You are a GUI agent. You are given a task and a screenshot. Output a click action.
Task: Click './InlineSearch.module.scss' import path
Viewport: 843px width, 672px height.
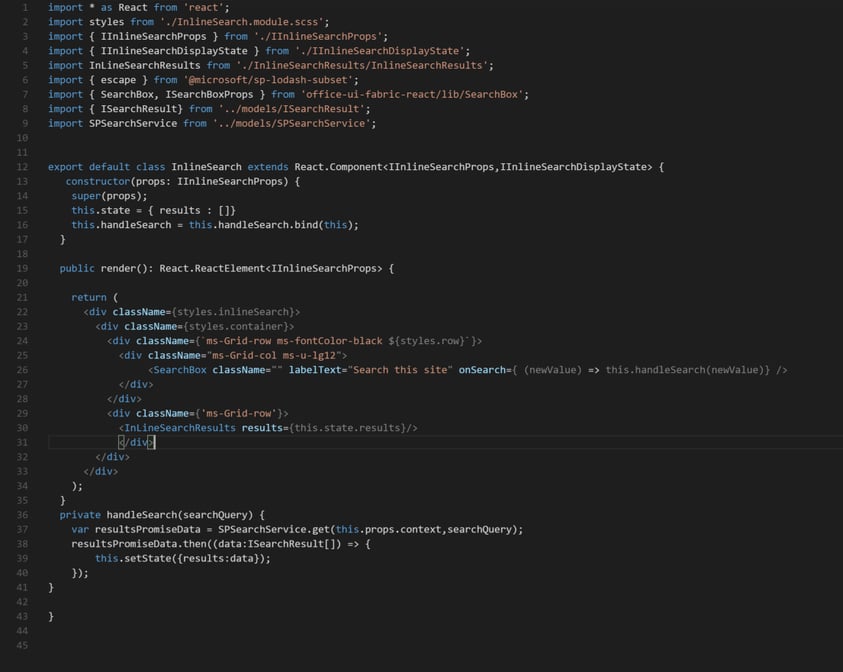click(242, 22)
